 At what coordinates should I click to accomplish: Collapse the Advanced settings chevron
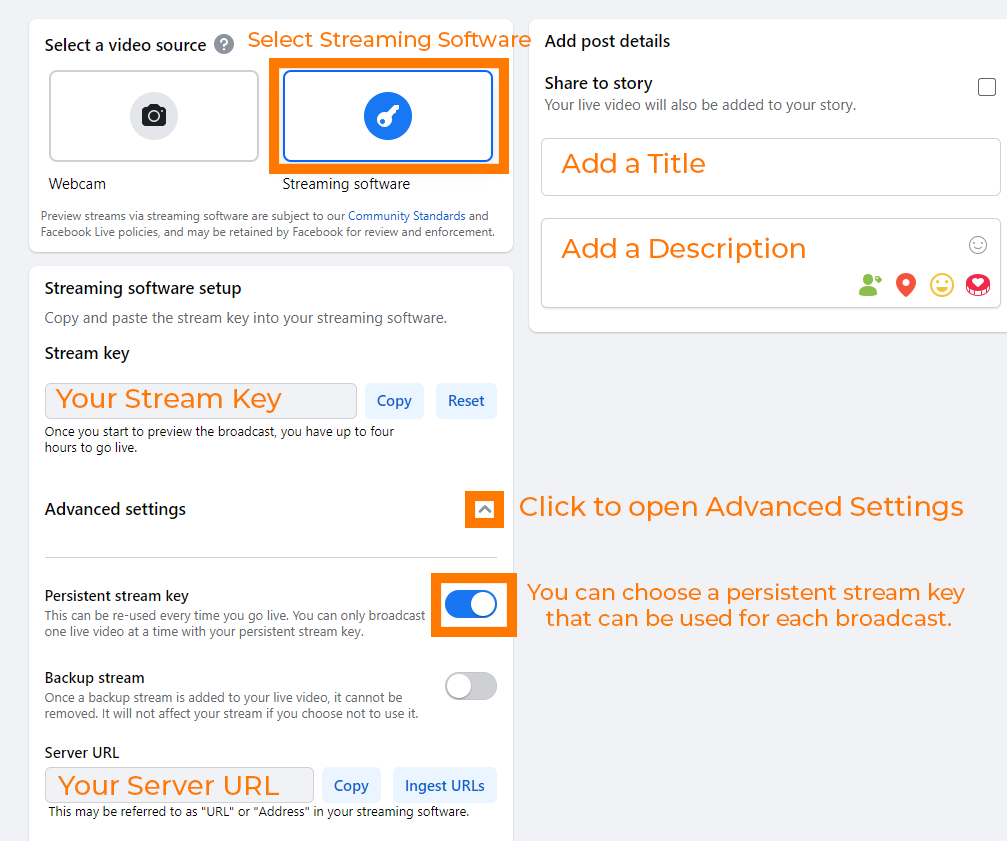(485, 509)
